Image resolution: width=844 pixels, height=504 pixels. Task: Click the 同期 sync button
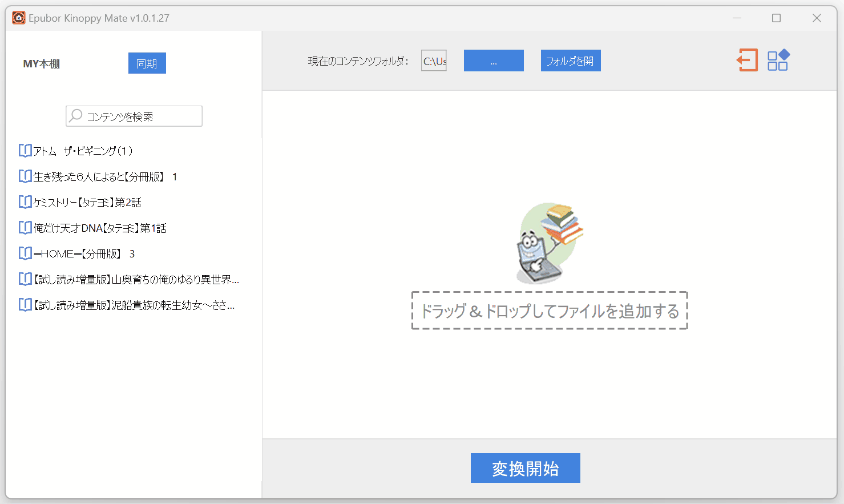pyautogui.click(x=147, y=64)
